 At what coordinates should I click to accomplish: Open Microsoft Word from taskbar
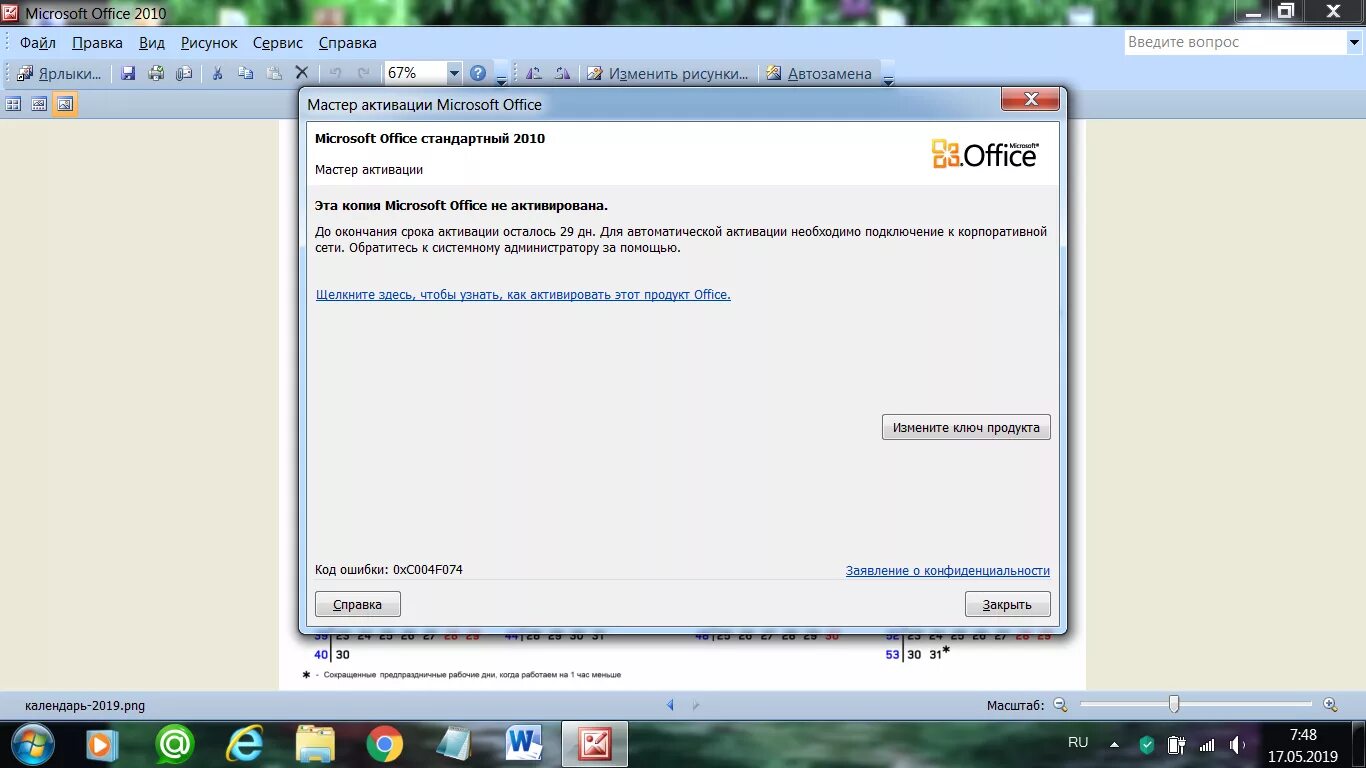pyautogui.click(x=524, y=744)
